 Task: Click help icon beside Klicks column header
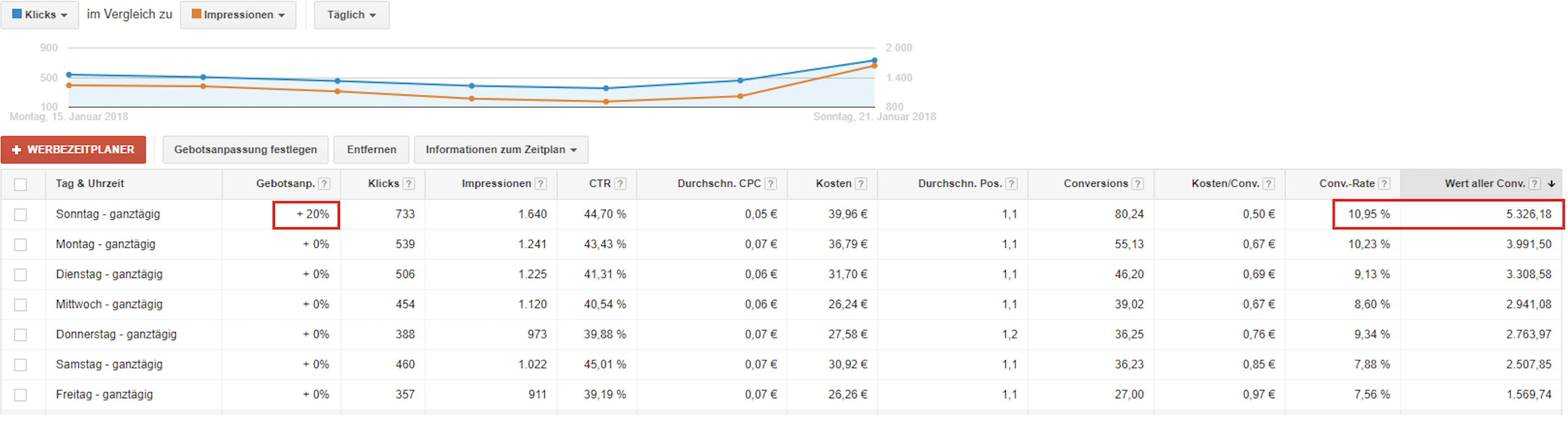click(409, 185)
